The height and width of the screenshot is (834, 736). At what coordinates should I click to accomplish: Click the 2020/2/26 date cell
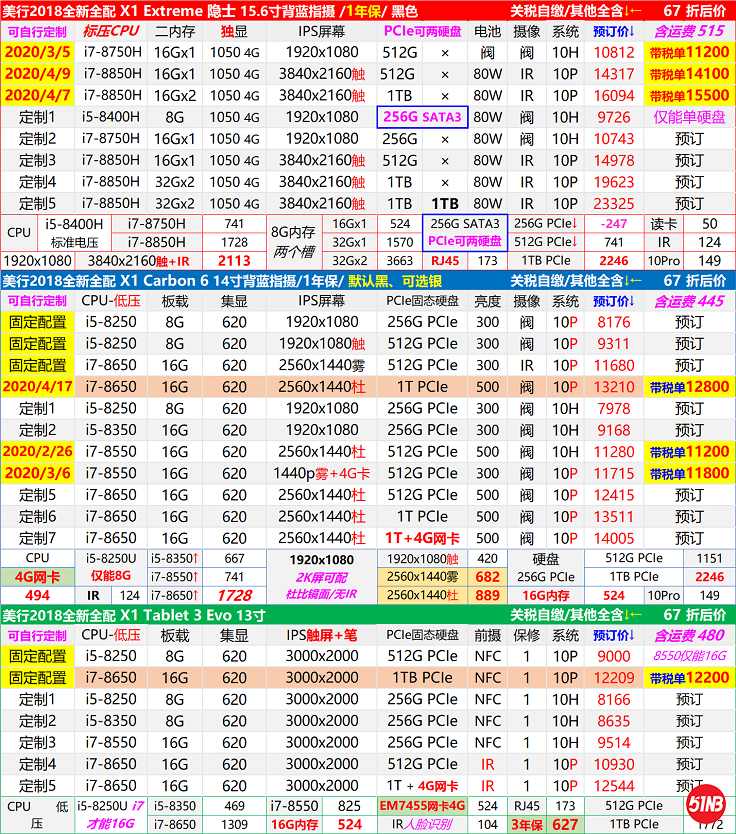pos(37,451)
